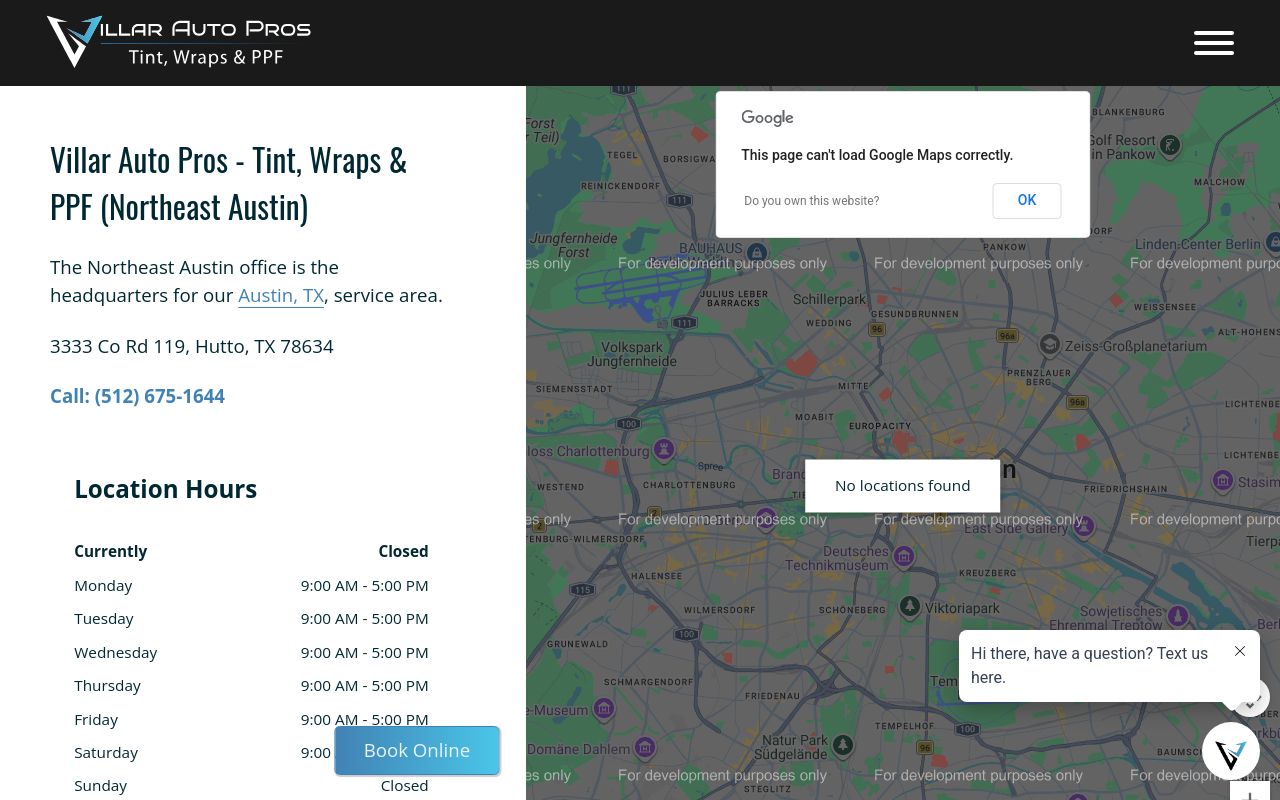The height and width of the screenshot is (800, 1280).
Task: Call the (512) 675-1644 phone link
Action: (x=137, y=396)
